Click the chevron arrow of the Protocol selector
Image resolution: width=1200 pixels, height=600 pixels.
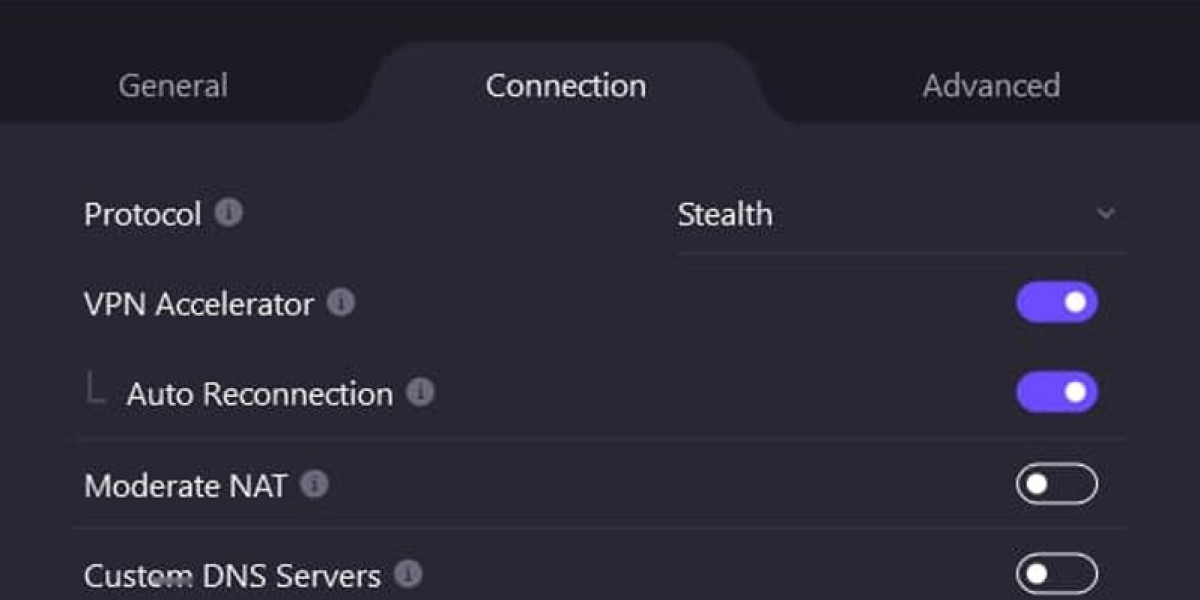pos(1105,214)
